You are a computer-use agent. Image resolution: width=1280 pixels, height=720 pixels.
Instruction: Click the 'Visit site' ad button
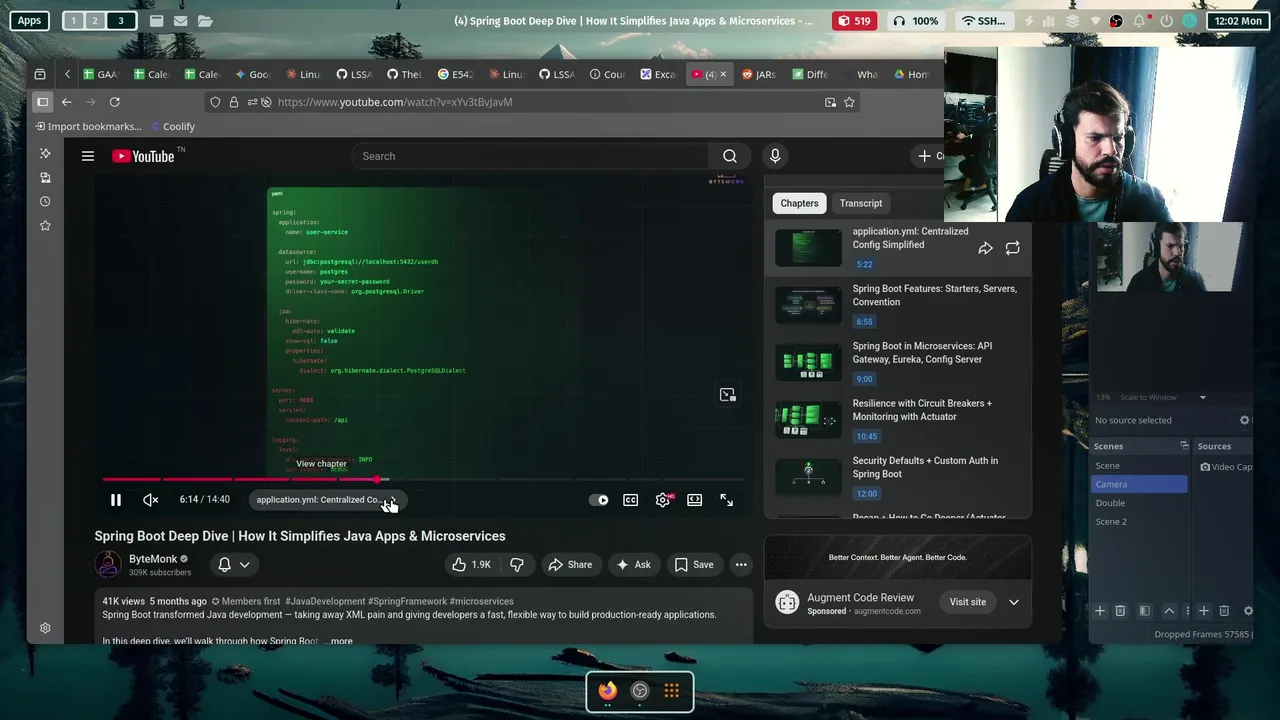(968, 602)
